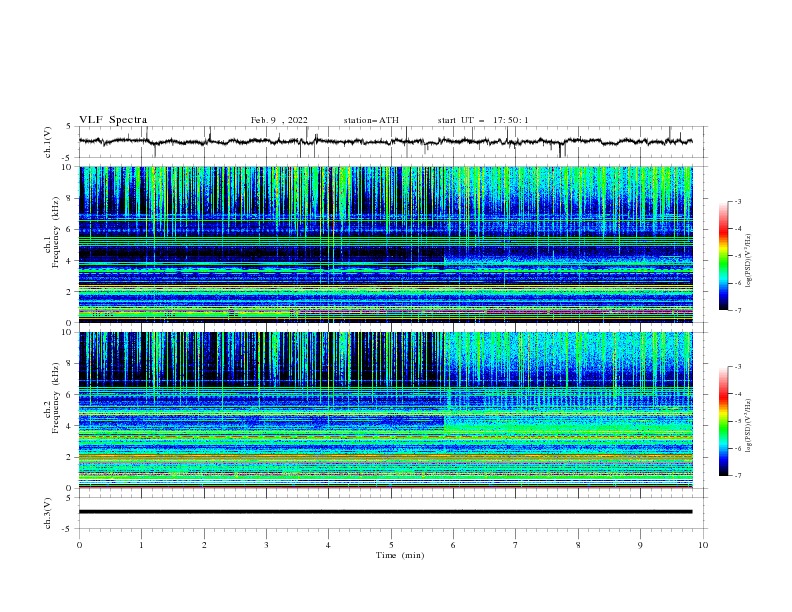Viewport: 792px width, 612px height.
Task: Click the "ch.2 Frequency (kHz)" axis label
Action: pyautogui.click(x=51, y=398)
